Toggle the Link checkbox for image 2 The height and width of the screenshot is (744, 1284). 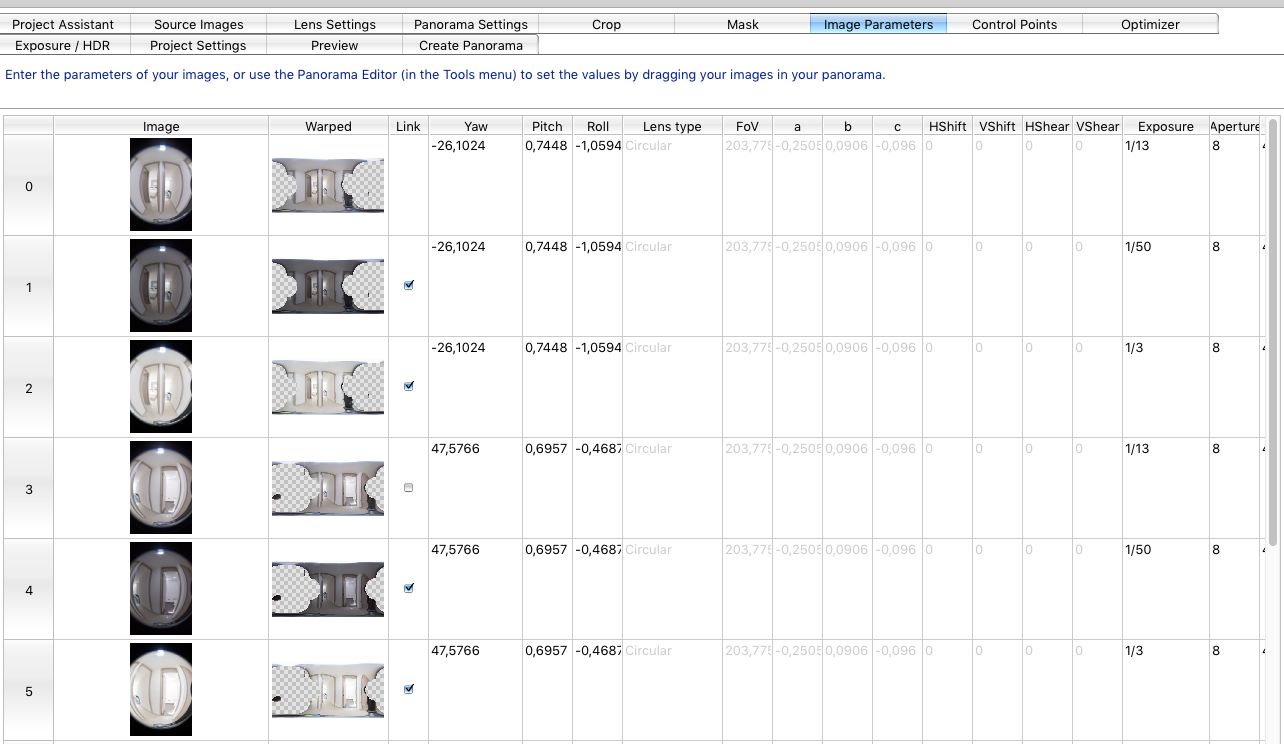[x=408, y=386]
